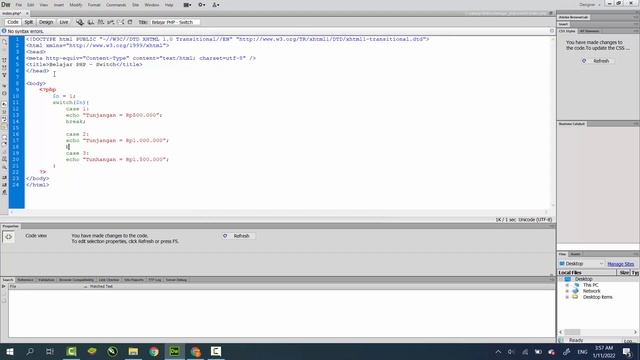Image resolution: width=640 pixels, height=360 pixels.
Task: Select the Search results tab
Action: tap(8, 280)
